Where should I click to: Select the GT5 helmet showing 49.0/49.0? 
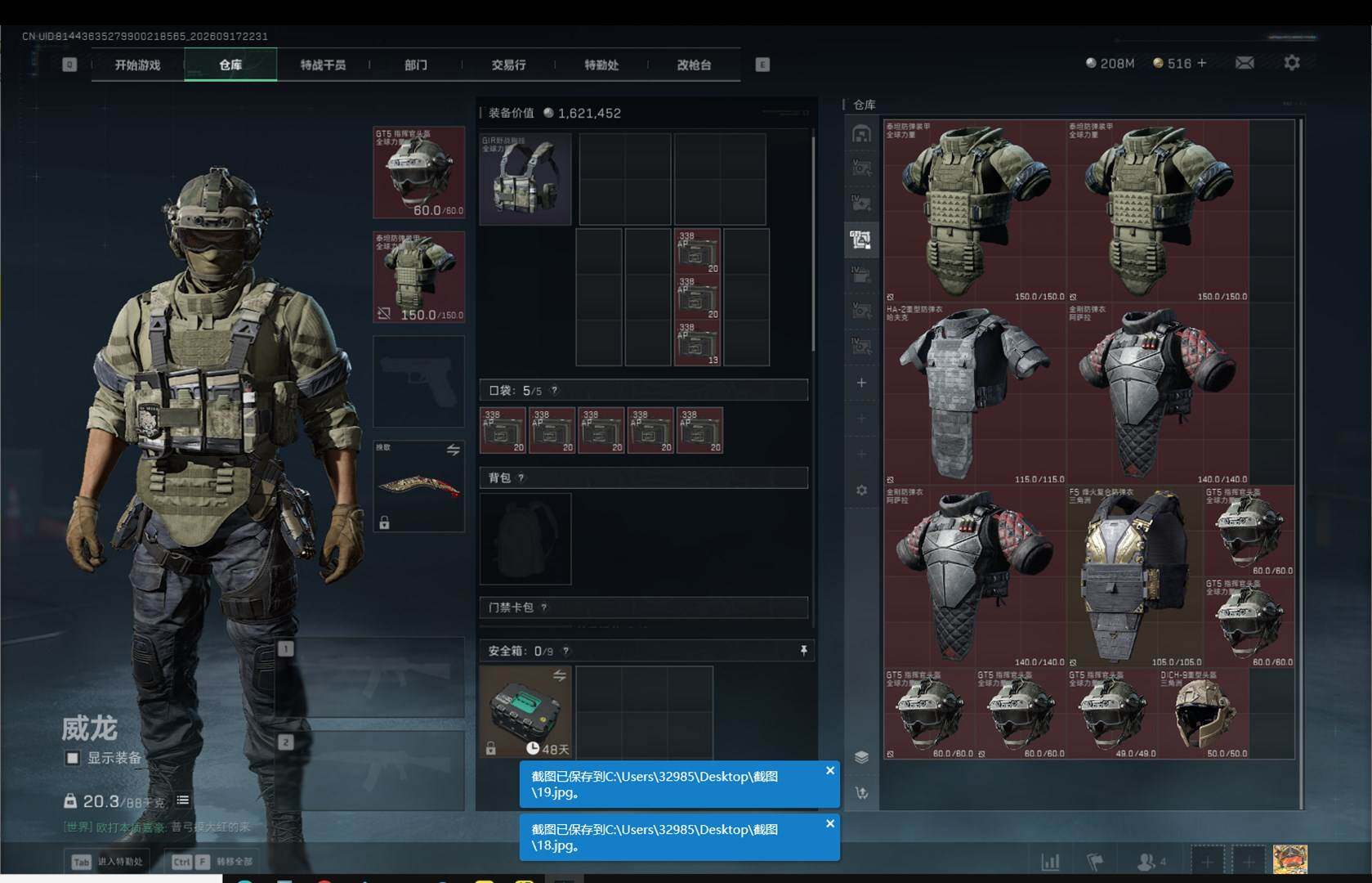(1112, 714)
